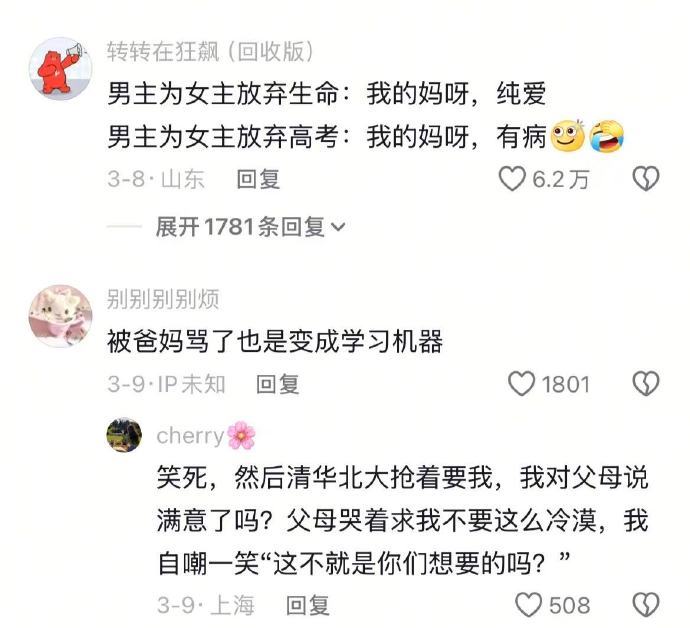This screenshot has width=690, height=628.
Task: Open username 别别别别烦
Action: [x=163, y=299]
